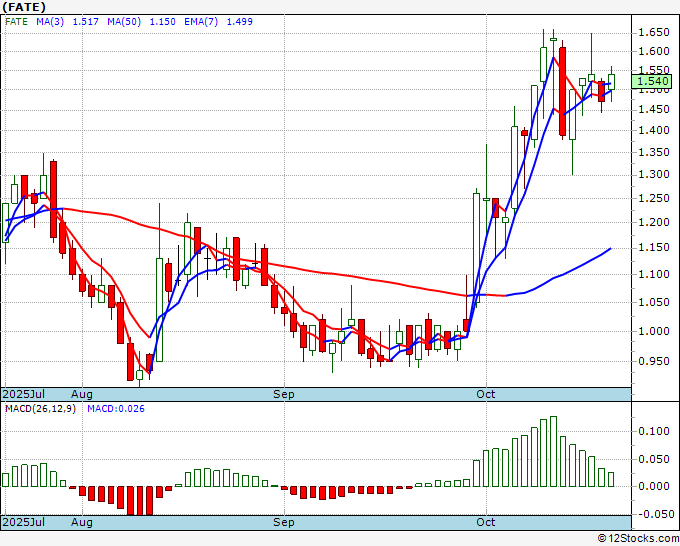Click the 2025Jul label under price chart
This screenshot has width=680, height=546.
[x=23, y=395]
